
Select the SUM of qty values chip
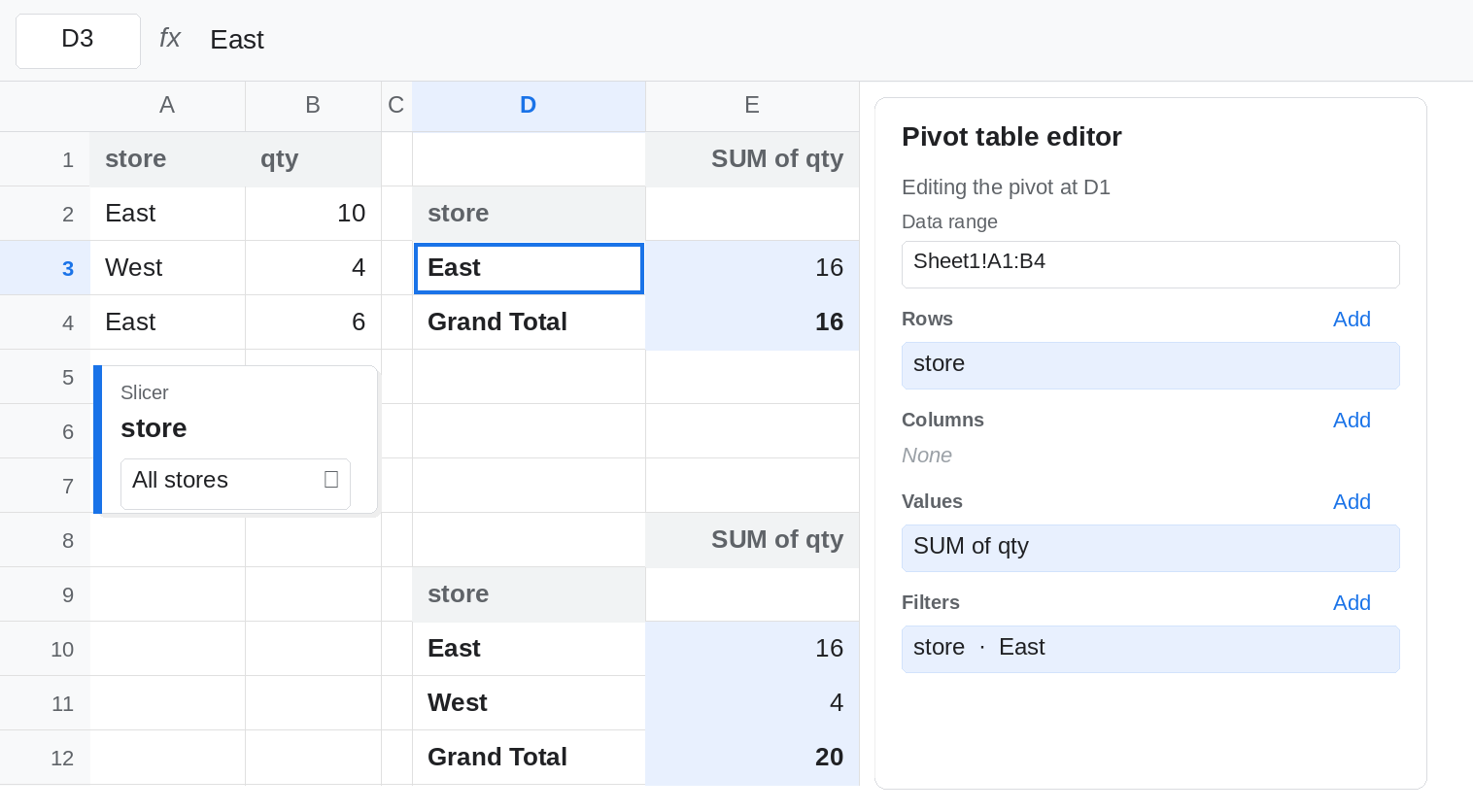point(1150,548)
